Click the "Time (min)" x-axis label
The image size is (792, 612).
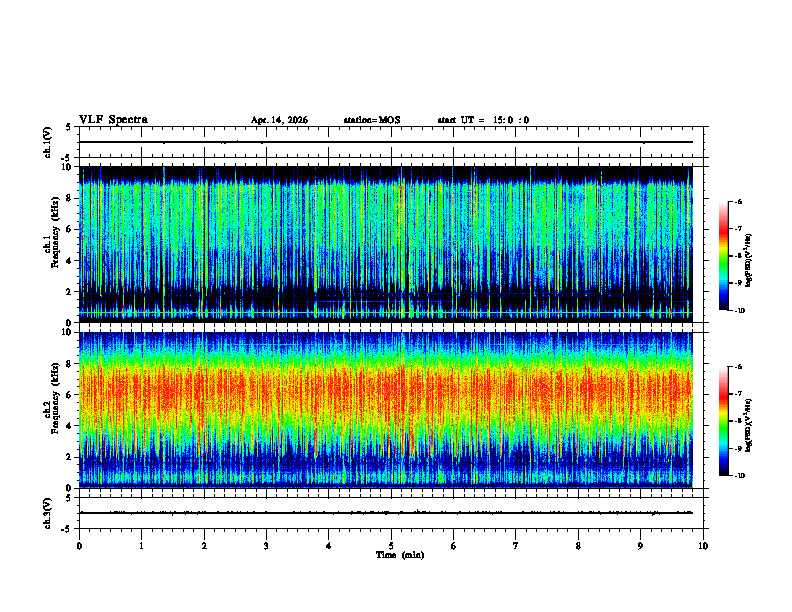tap(400, 555)
